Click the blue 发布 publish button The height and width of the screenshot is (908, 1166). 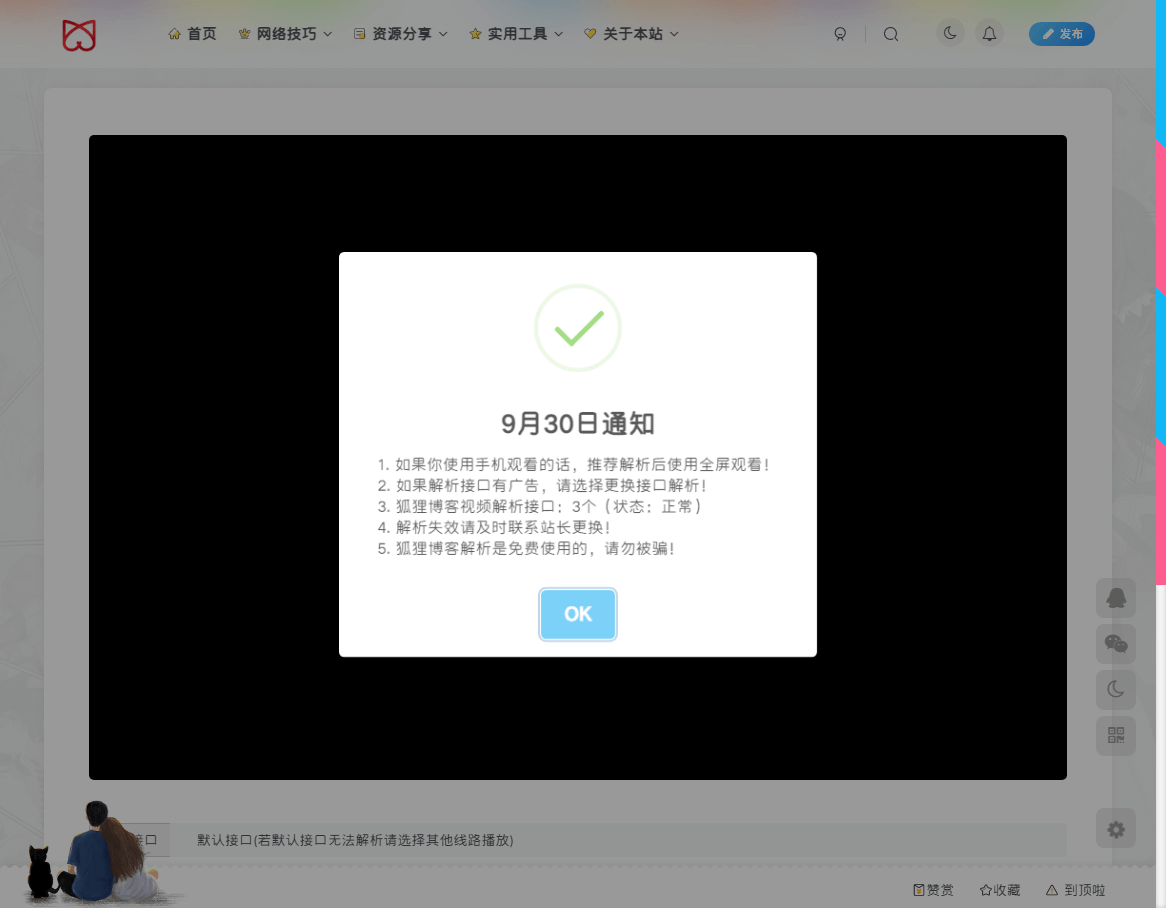(x=1061, y=34)
